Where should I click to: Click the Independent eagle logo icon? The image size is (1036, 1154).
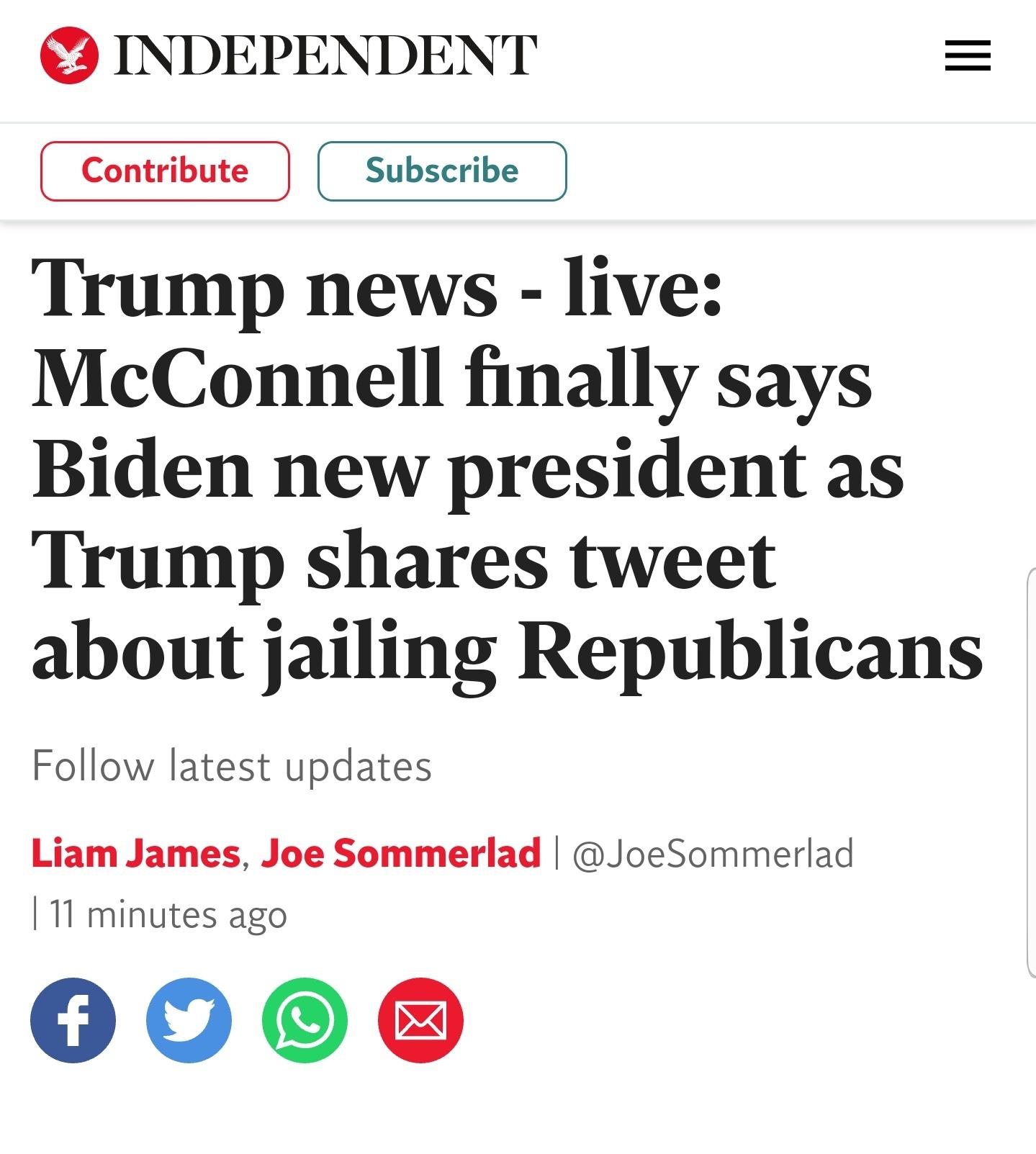coord(69,55)
